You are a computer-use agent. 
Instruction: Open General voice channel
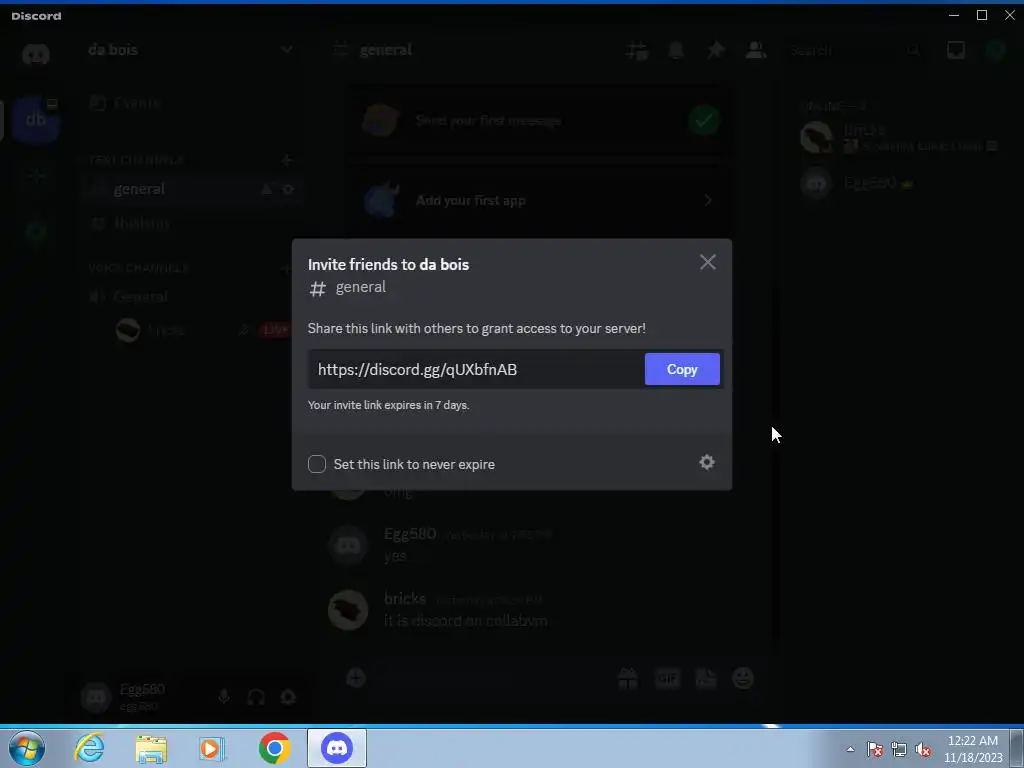click(140, 296)
